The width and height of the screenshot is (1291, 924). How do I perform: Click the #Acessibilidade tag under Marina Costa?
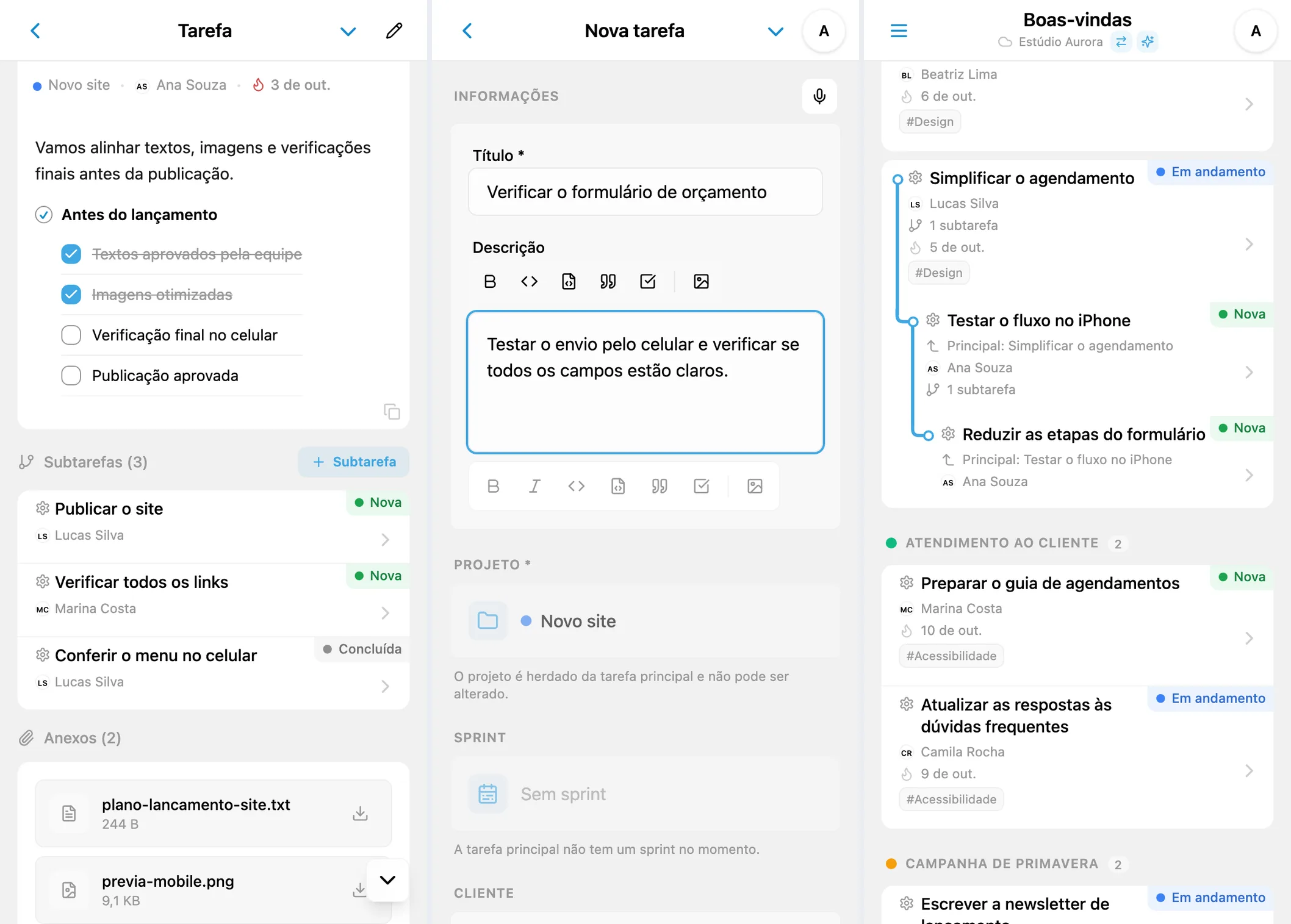click(x=951, y=656)
